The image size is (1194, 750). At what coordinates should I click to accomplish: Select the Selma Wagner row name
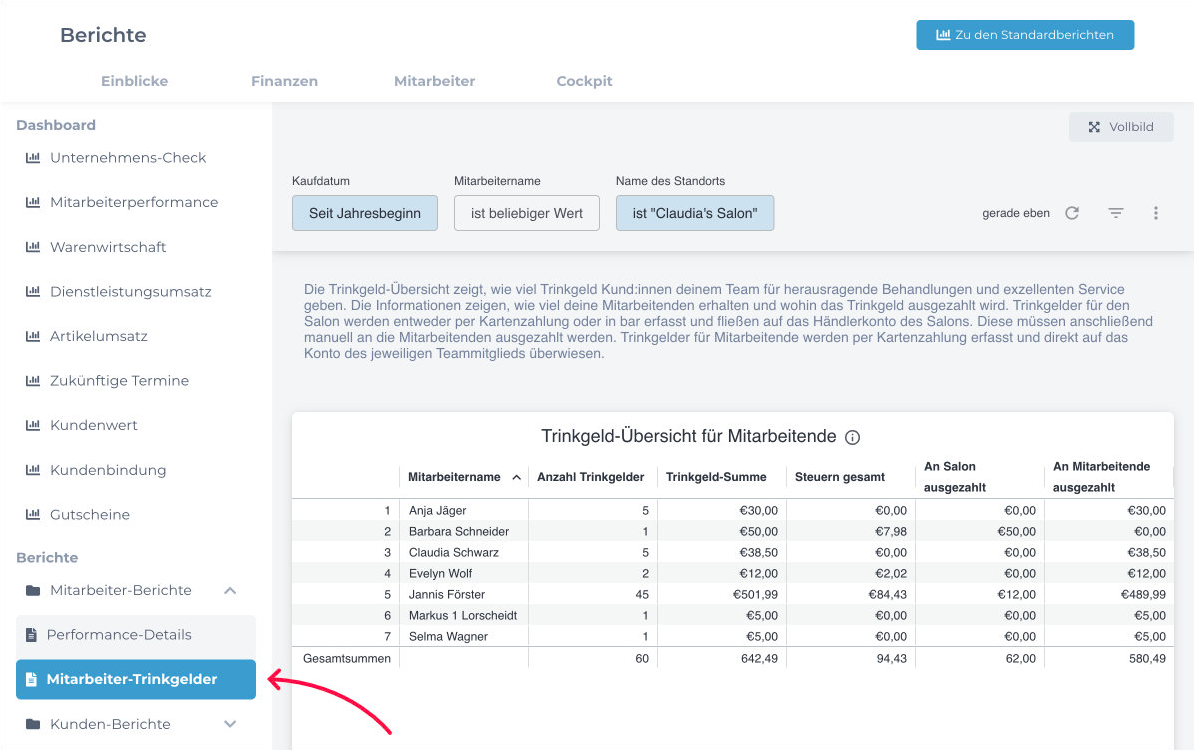click(449, 637)
